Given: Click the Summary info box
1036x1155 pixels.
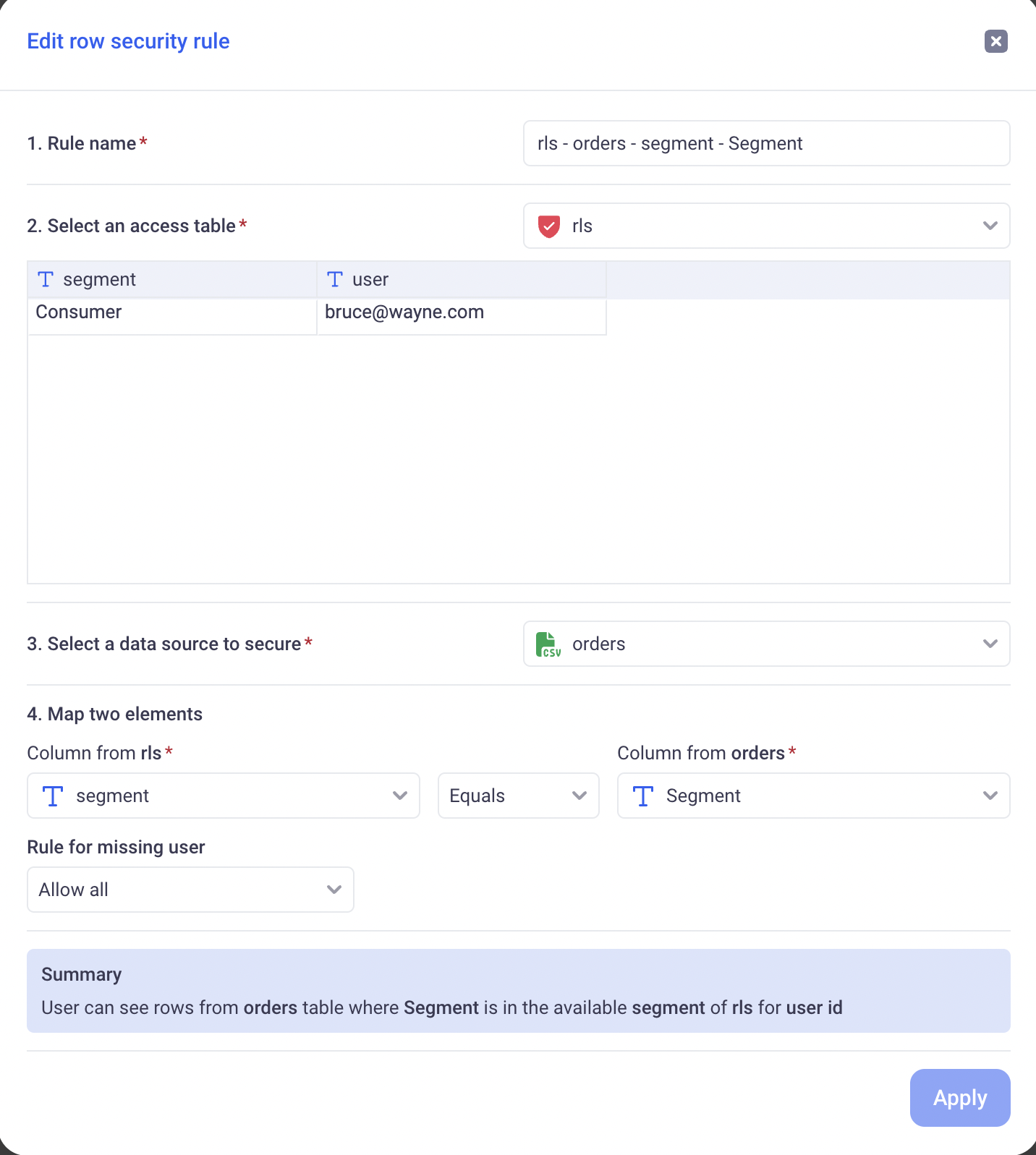Looking at the screenshot, I should coord(518,991).
